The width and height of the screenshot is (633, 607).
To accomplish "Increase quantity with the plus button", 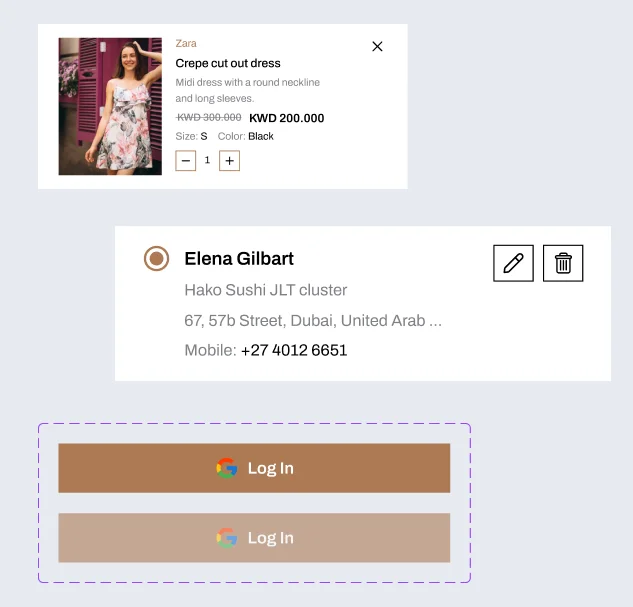I will click(x=229, y=160).
